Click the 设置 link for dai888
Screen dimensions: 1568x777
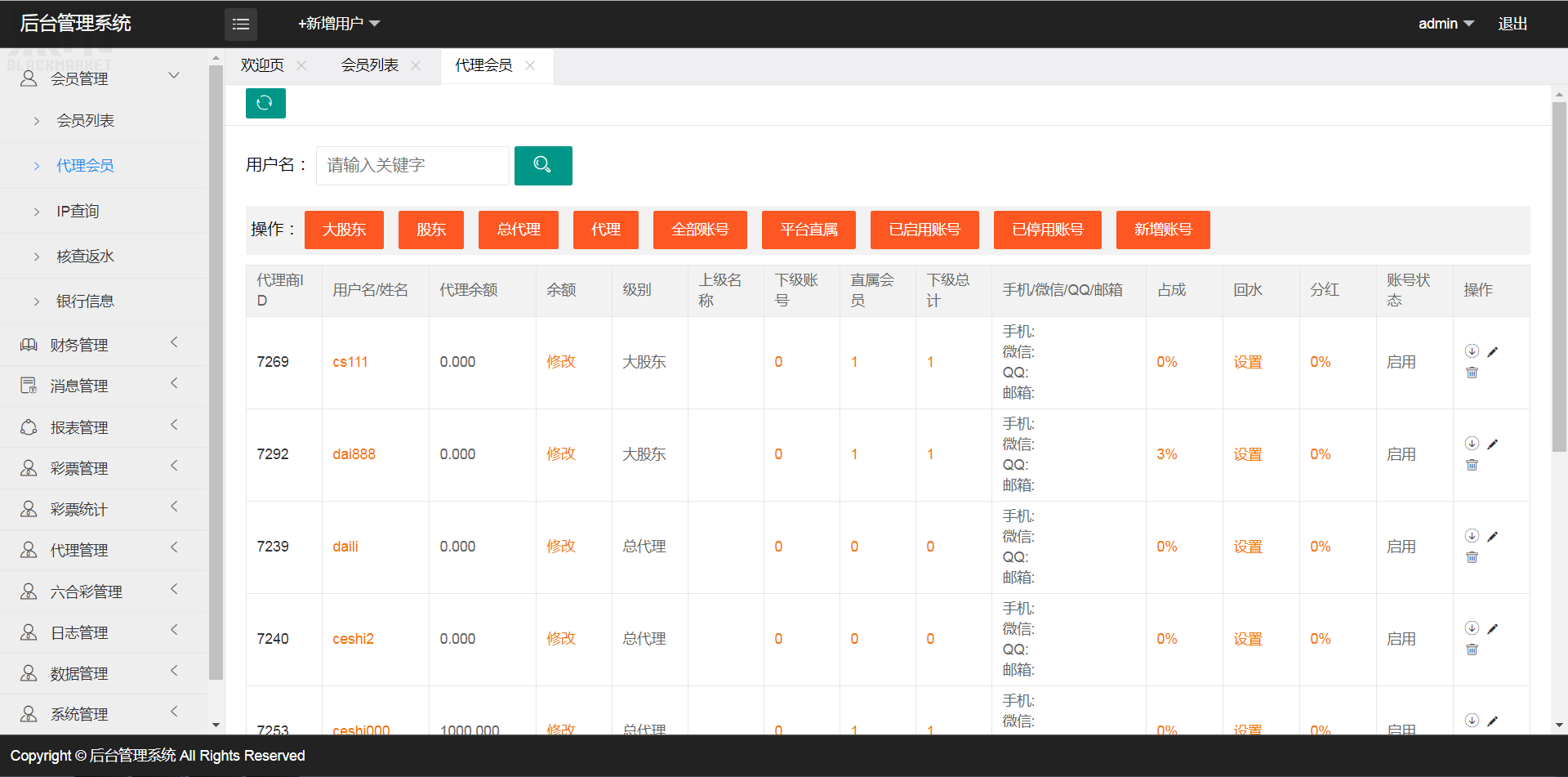[x=1247, y=454]
